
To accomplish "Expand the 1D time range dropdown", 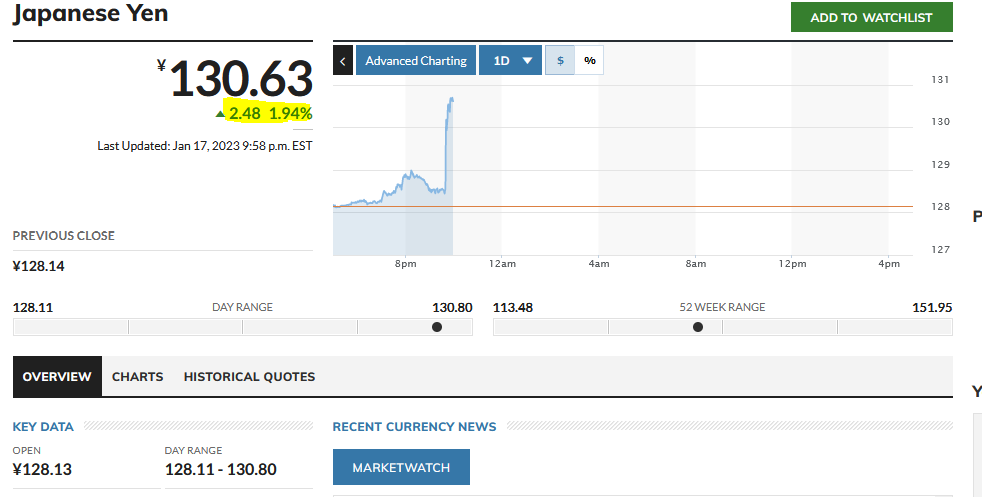I will [510, 60].
